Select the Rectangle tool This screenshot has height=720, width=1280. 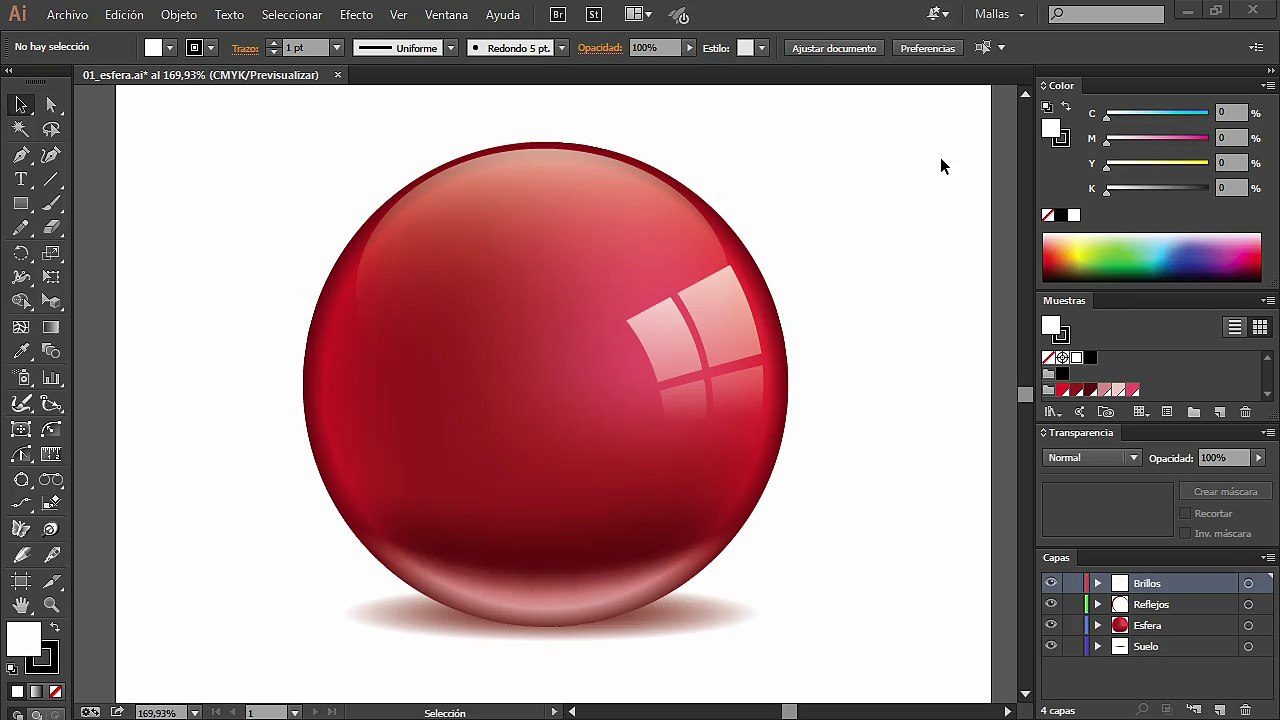click(x=21, y=203)
